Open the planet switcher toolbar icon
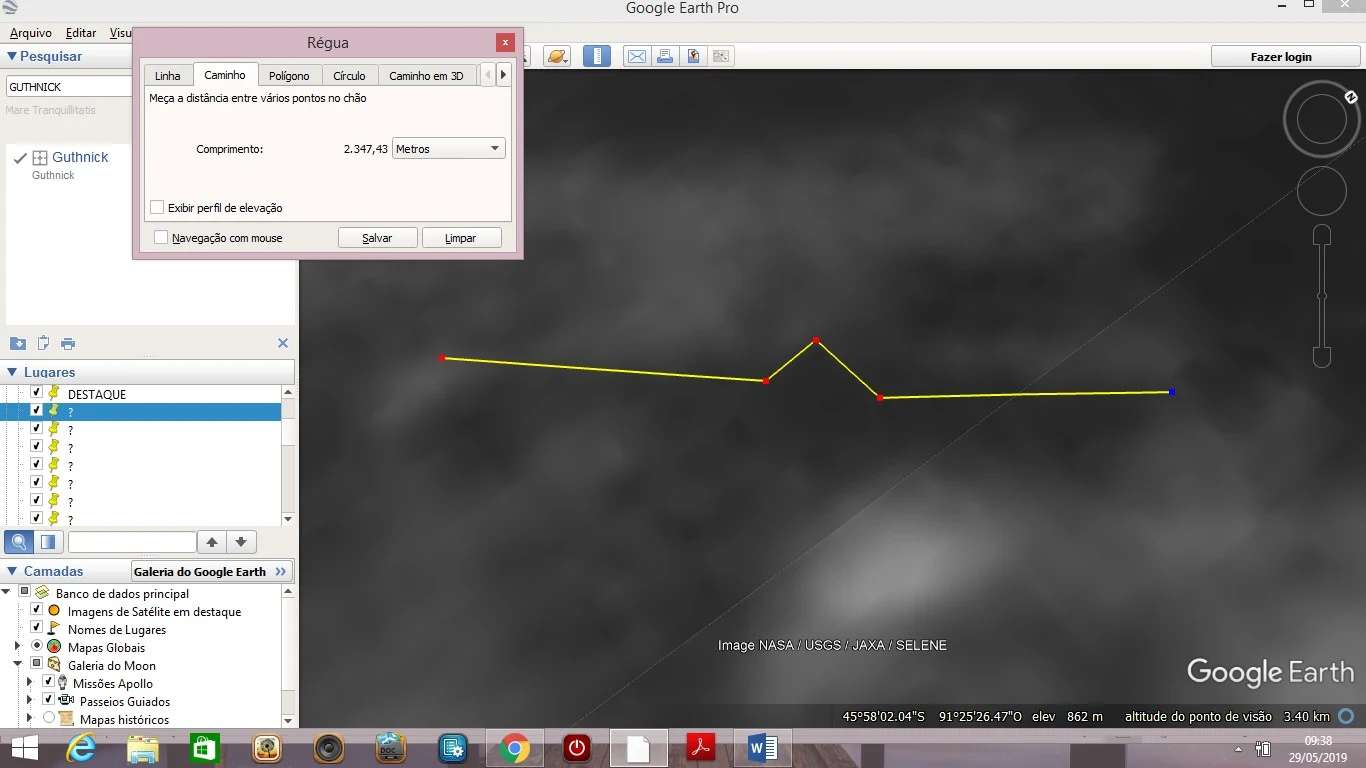 [557, 56]
